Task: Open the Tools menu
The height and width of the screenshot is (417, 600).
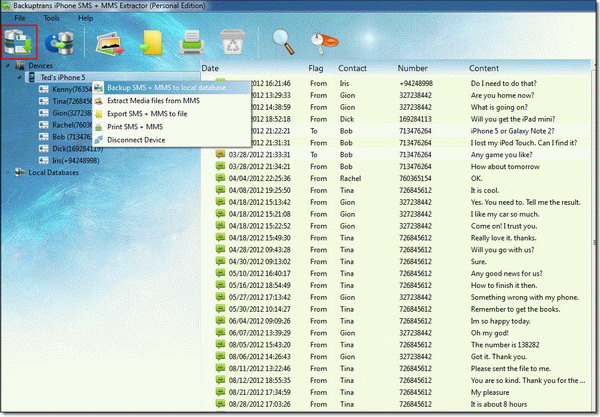Action: (51, 18)
